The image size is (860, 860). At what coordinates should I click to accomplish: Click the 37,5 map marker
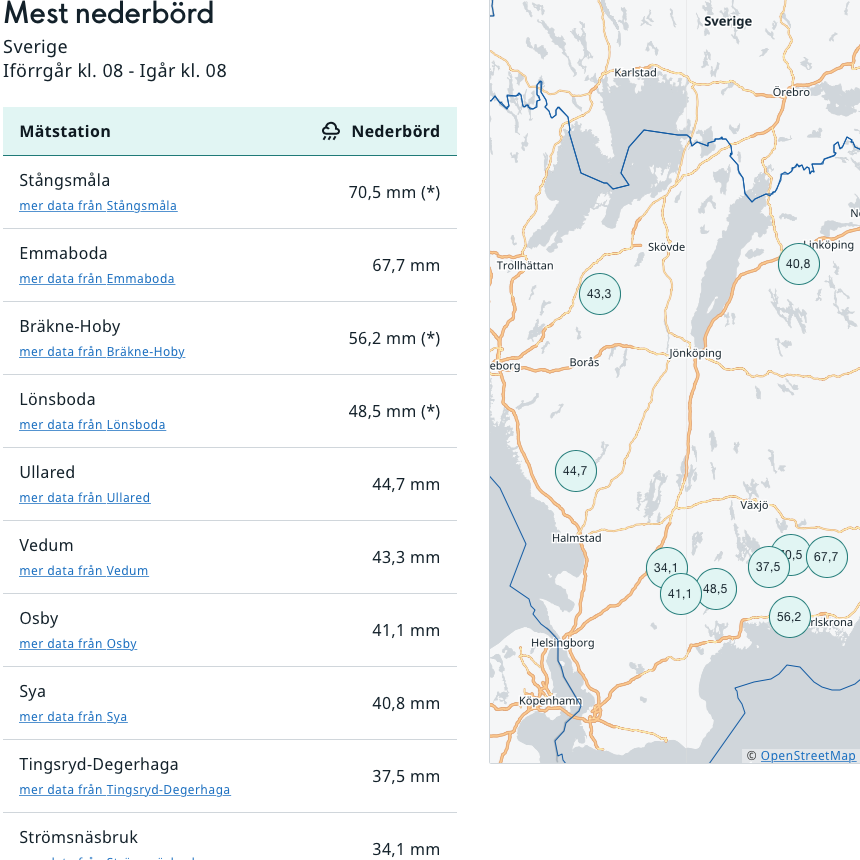point(768,567)
